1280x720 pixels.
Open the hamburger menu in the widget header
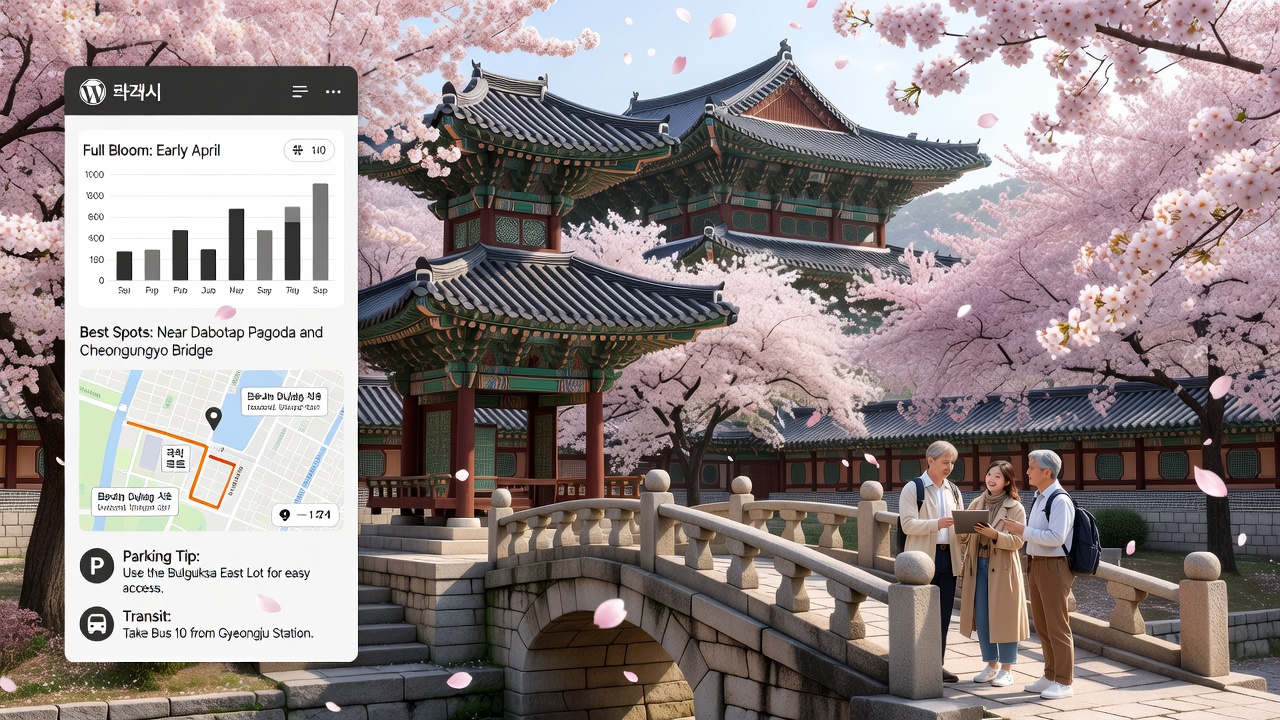(x=300, y=92)
